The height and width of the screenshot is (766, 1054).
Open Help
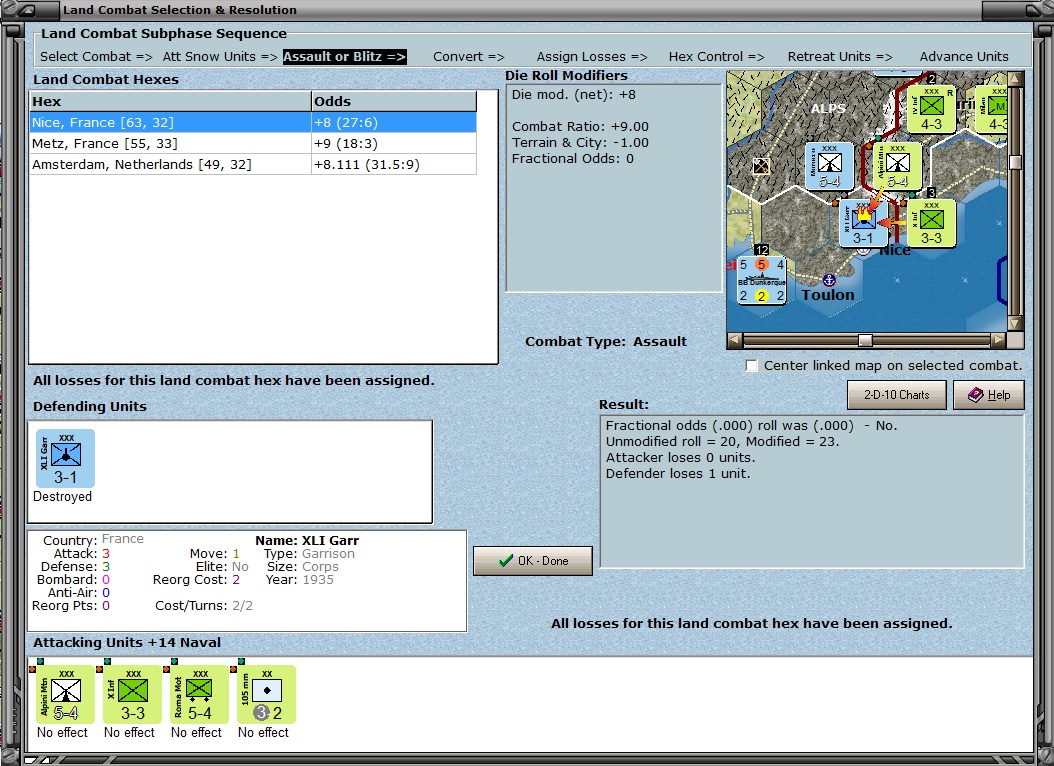(989, 395)
